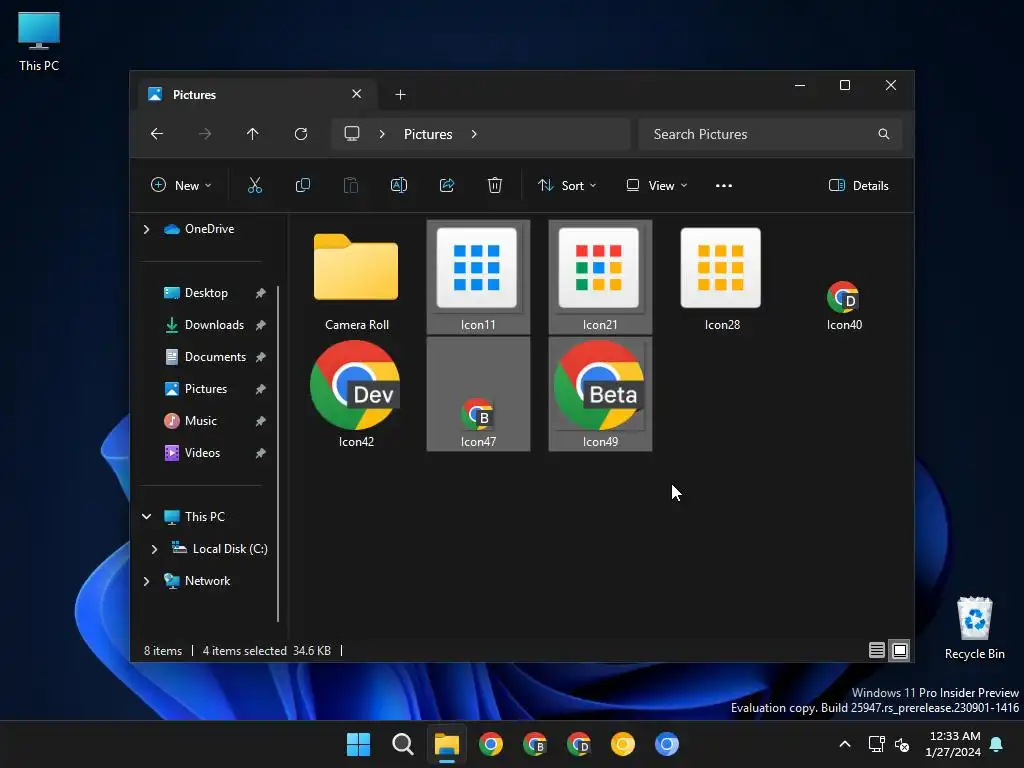Click the navigation pane scrollbar

(278, 453)
